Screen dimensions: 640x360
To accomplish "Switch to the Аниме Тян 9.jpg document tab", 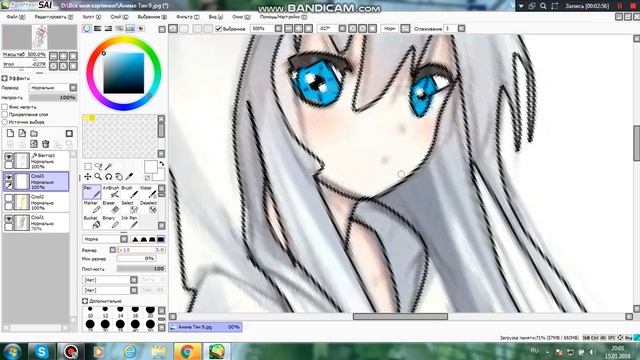I will click(x=205, y=327).
